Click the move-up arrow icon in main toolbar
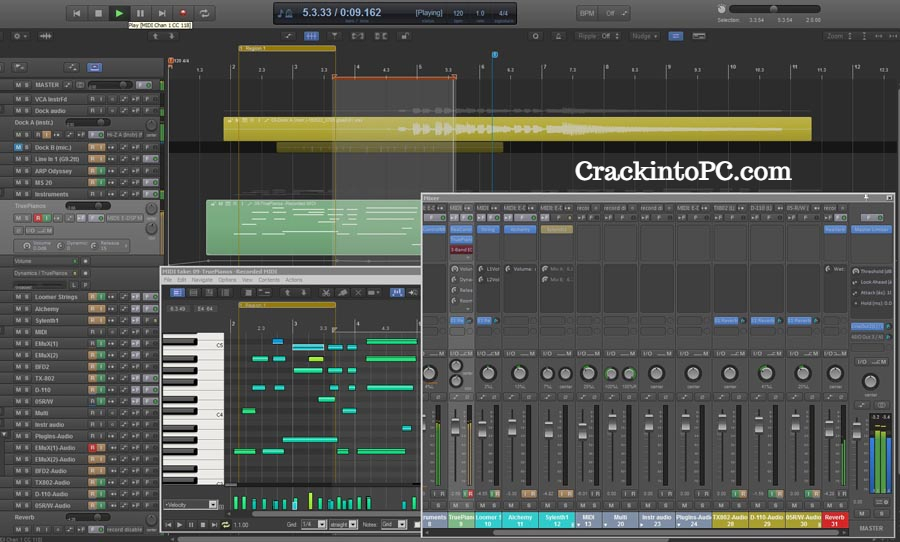 (155, 36)
